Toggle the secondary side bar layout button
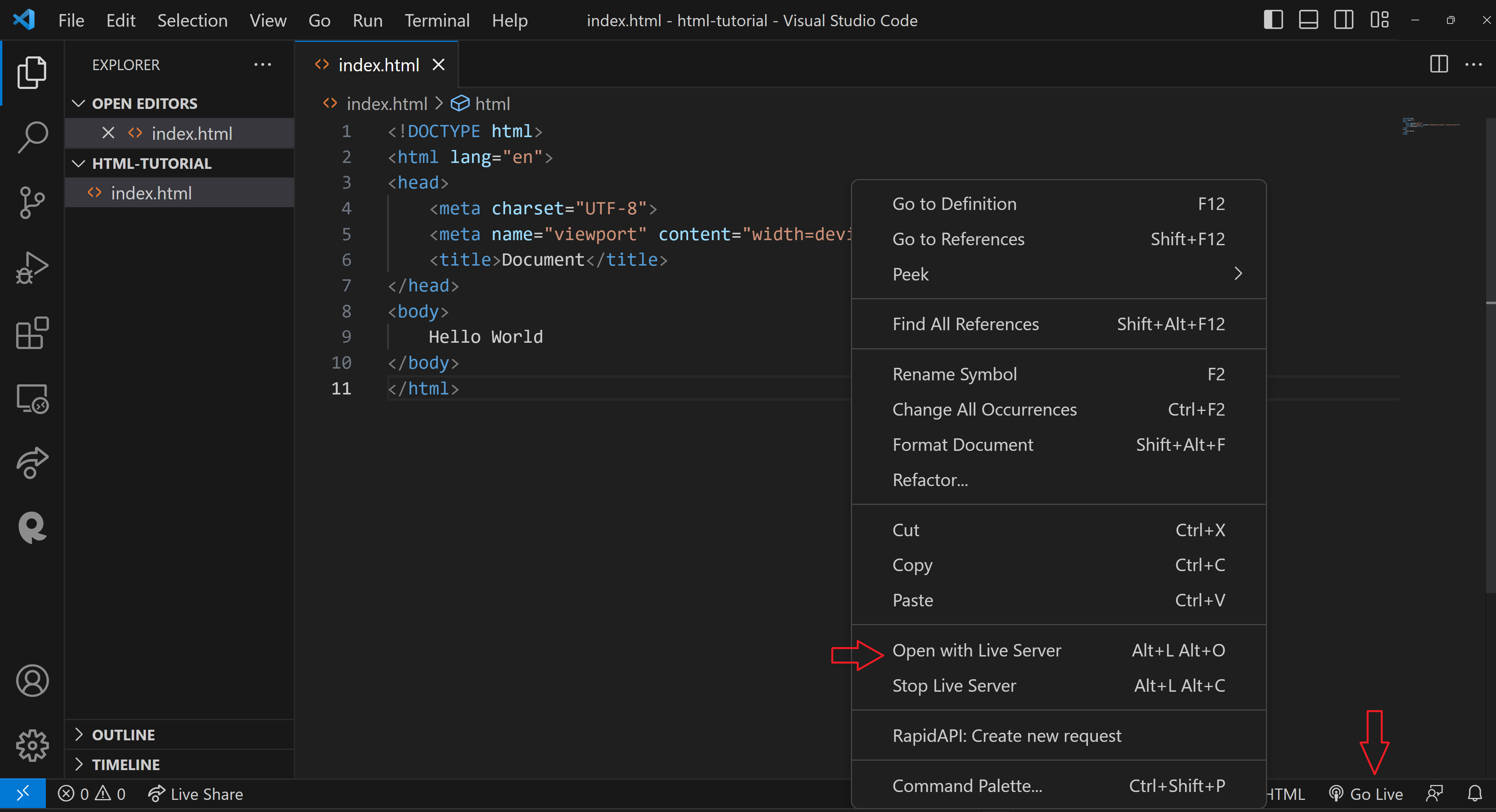1496x812 pixels. (x=1343, y=20)
